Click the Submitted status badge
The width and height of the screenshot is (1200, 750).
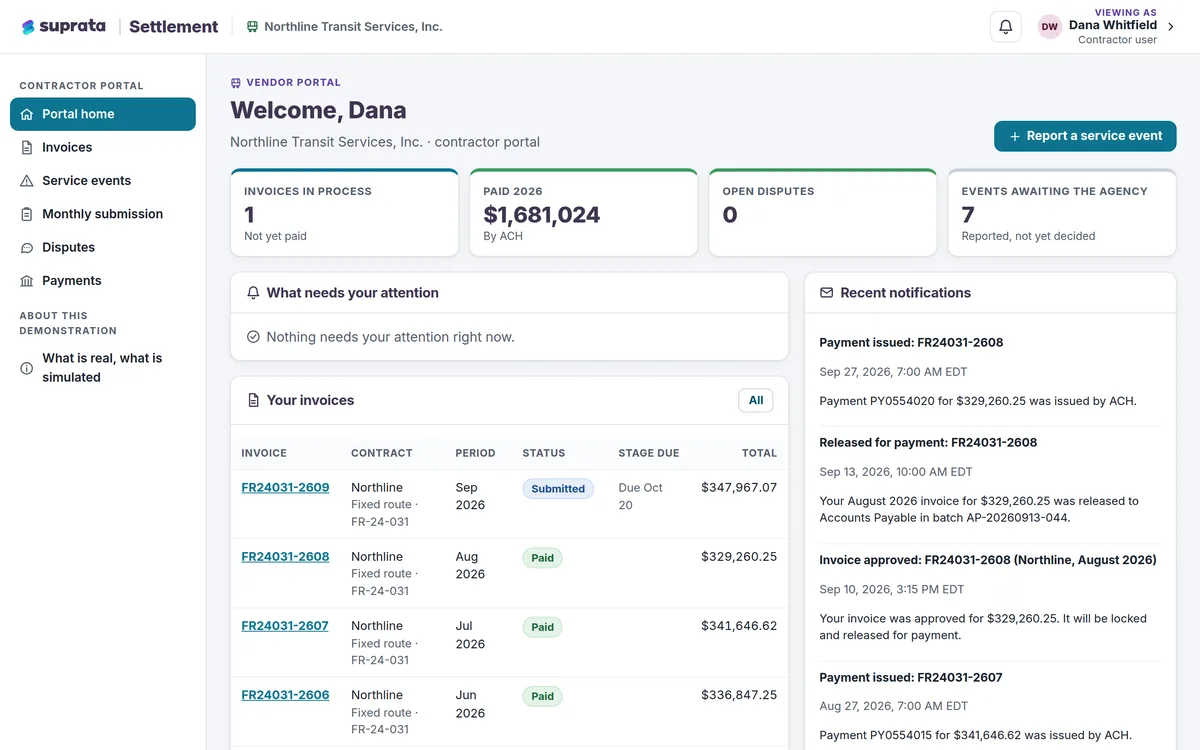click(558, 489)
